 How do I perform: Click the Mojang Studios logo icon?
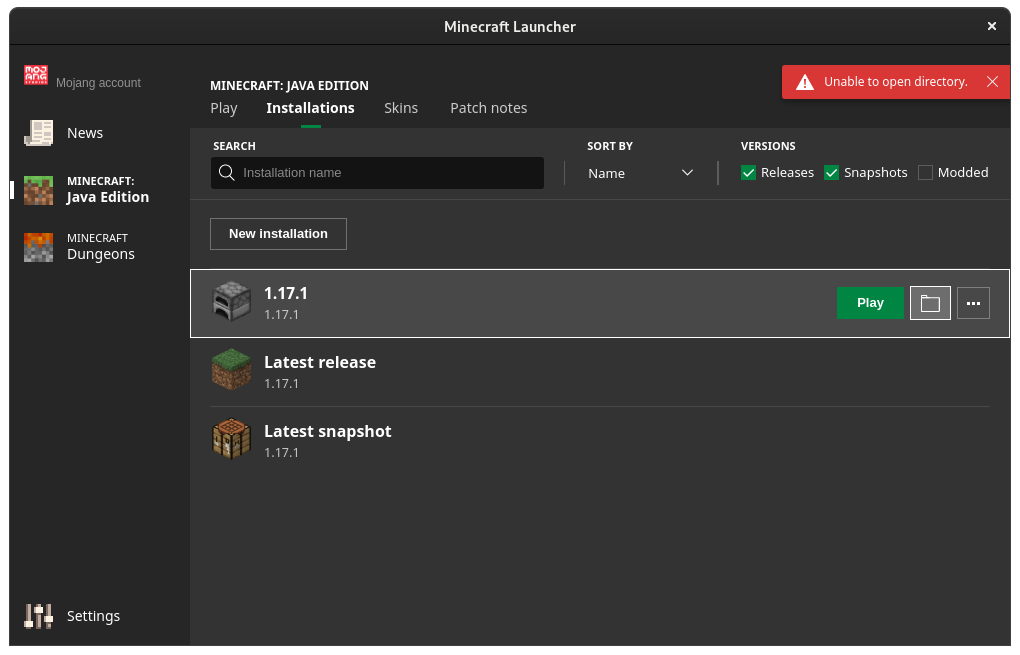click(36, 75)
